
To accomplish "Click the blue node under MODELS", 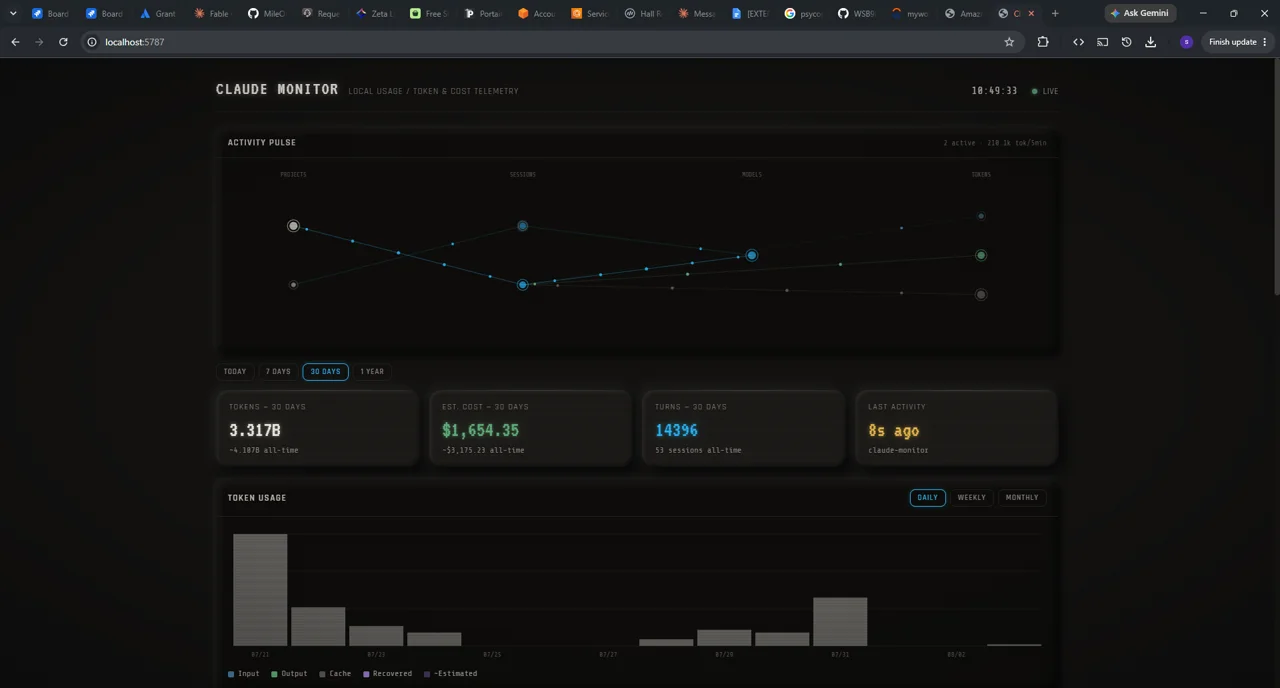I will click(751, 255).
